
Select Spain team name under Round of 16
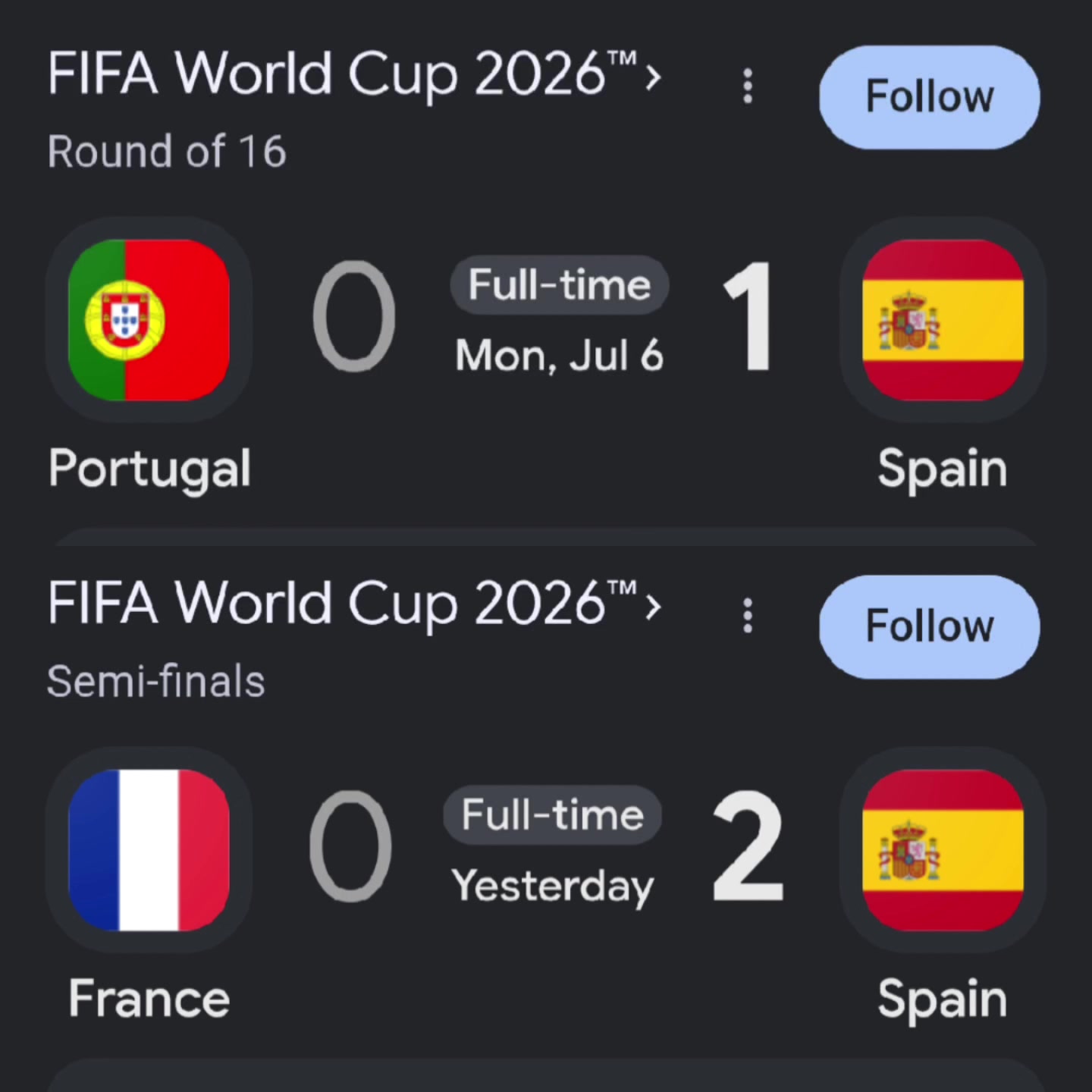click(x=943, y=469)
